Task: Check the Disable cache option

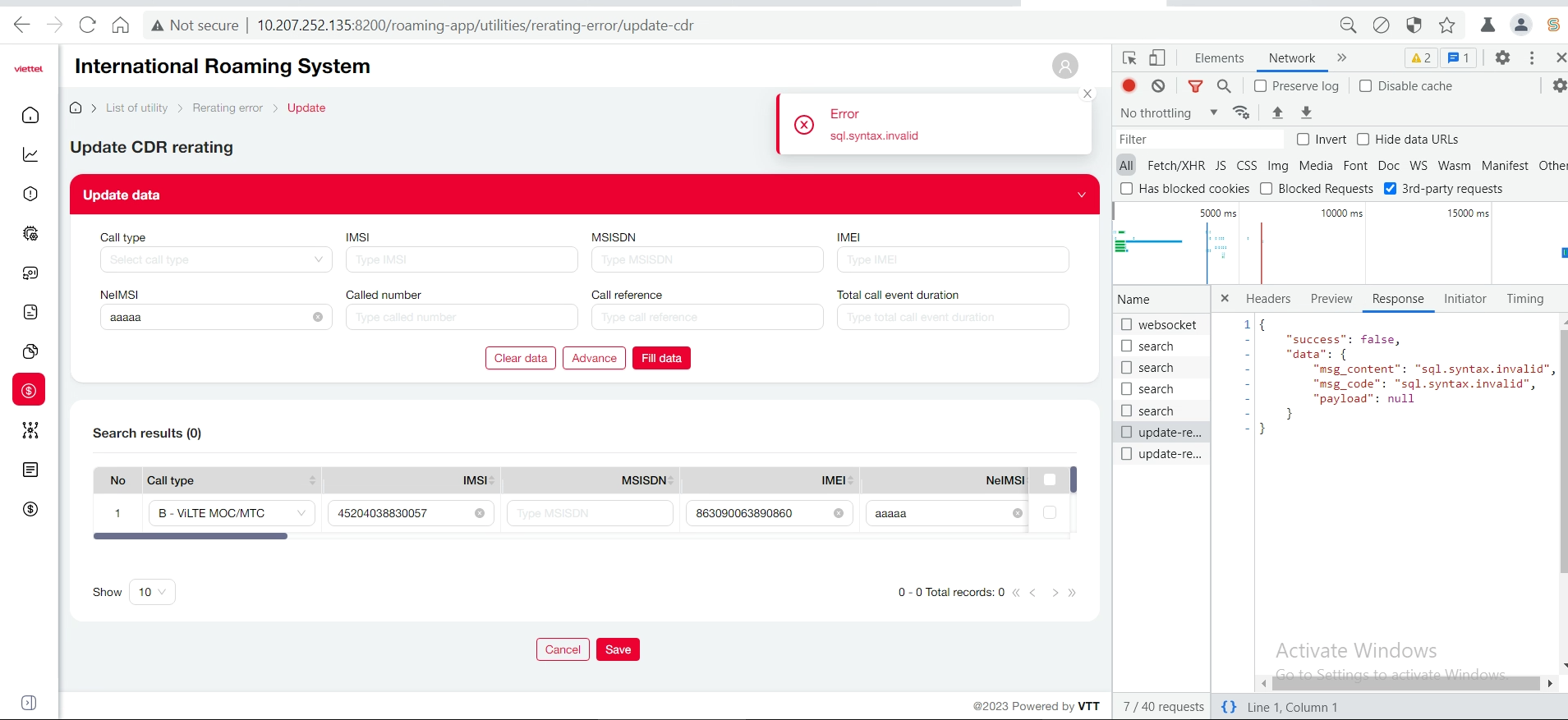Action: point(1365,86)
